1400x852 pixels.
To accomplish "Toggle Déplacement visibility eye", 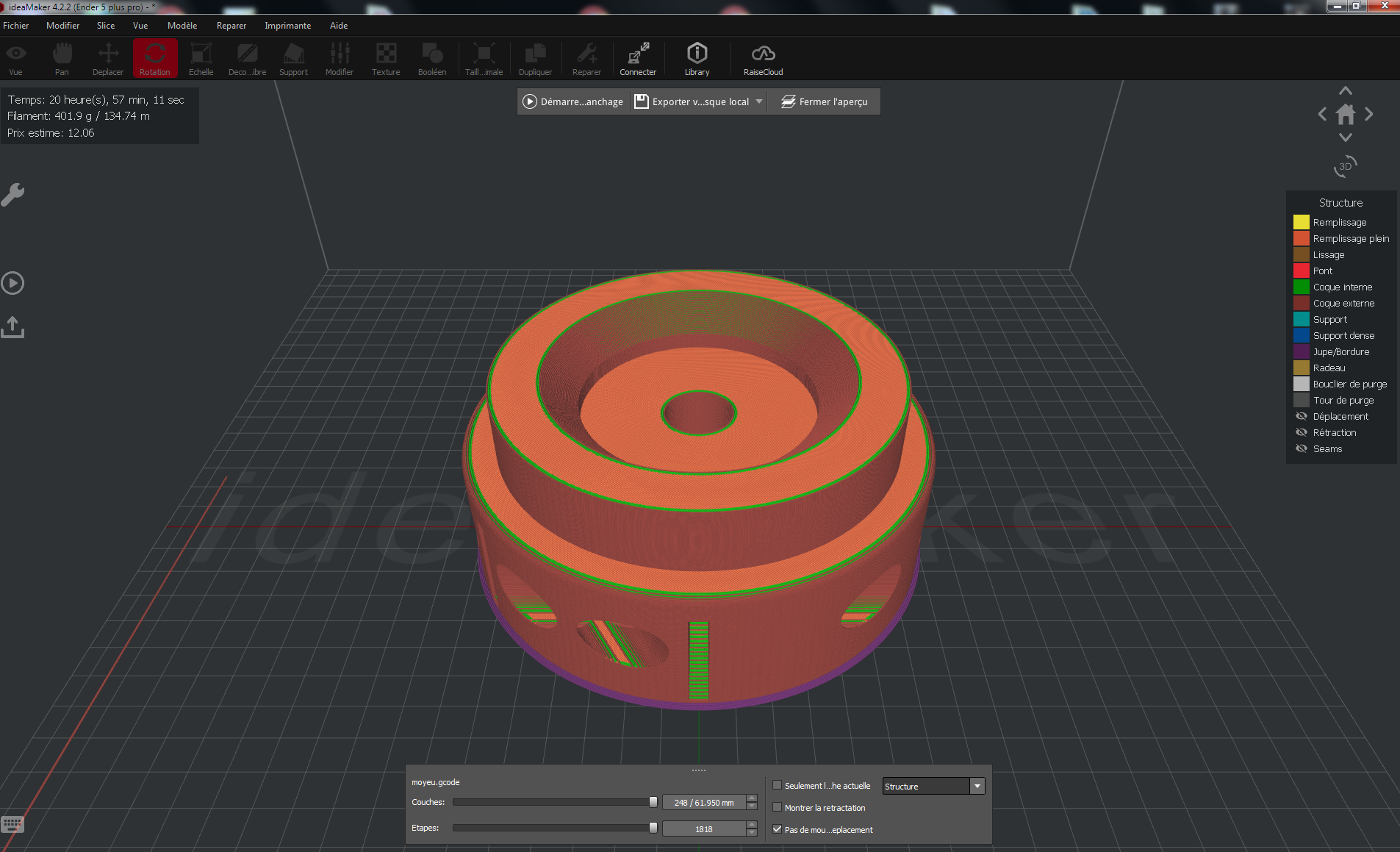I will click(x=1302, y=416).
